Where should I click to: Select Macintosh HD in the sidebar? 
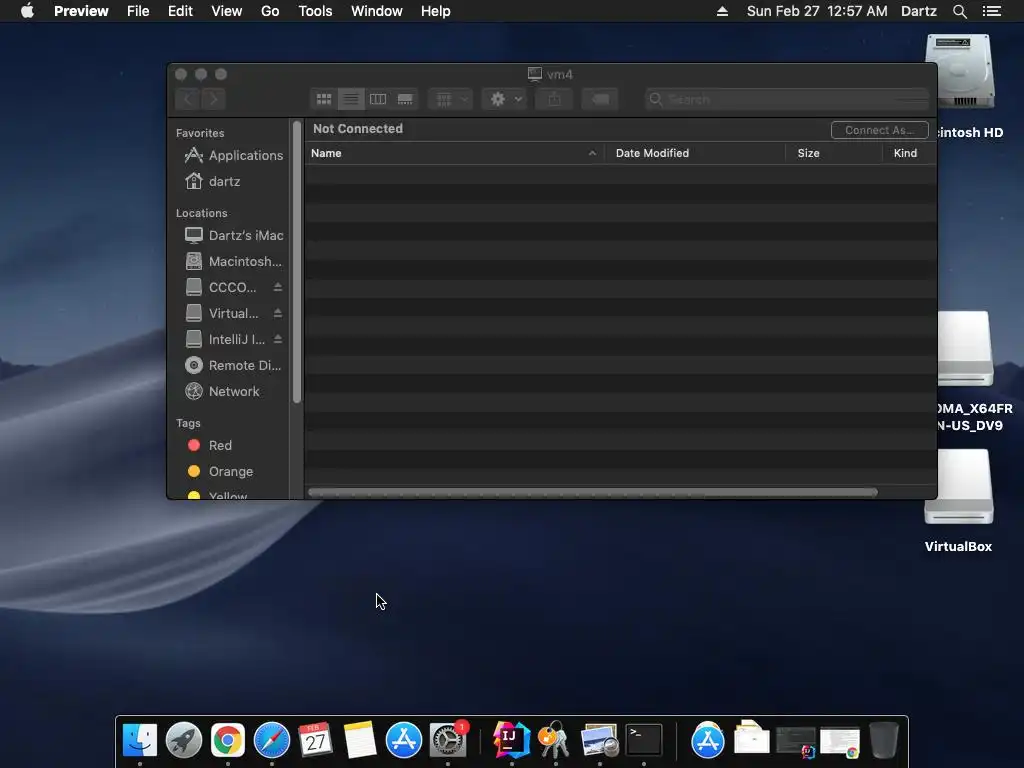click(233, 261)
